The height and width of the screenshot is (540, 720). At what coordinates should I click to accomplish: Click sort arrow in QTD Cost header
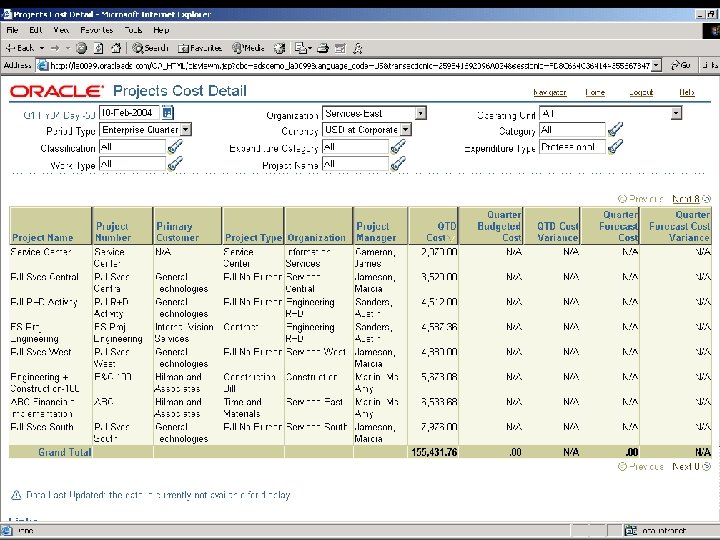(450, 238)
